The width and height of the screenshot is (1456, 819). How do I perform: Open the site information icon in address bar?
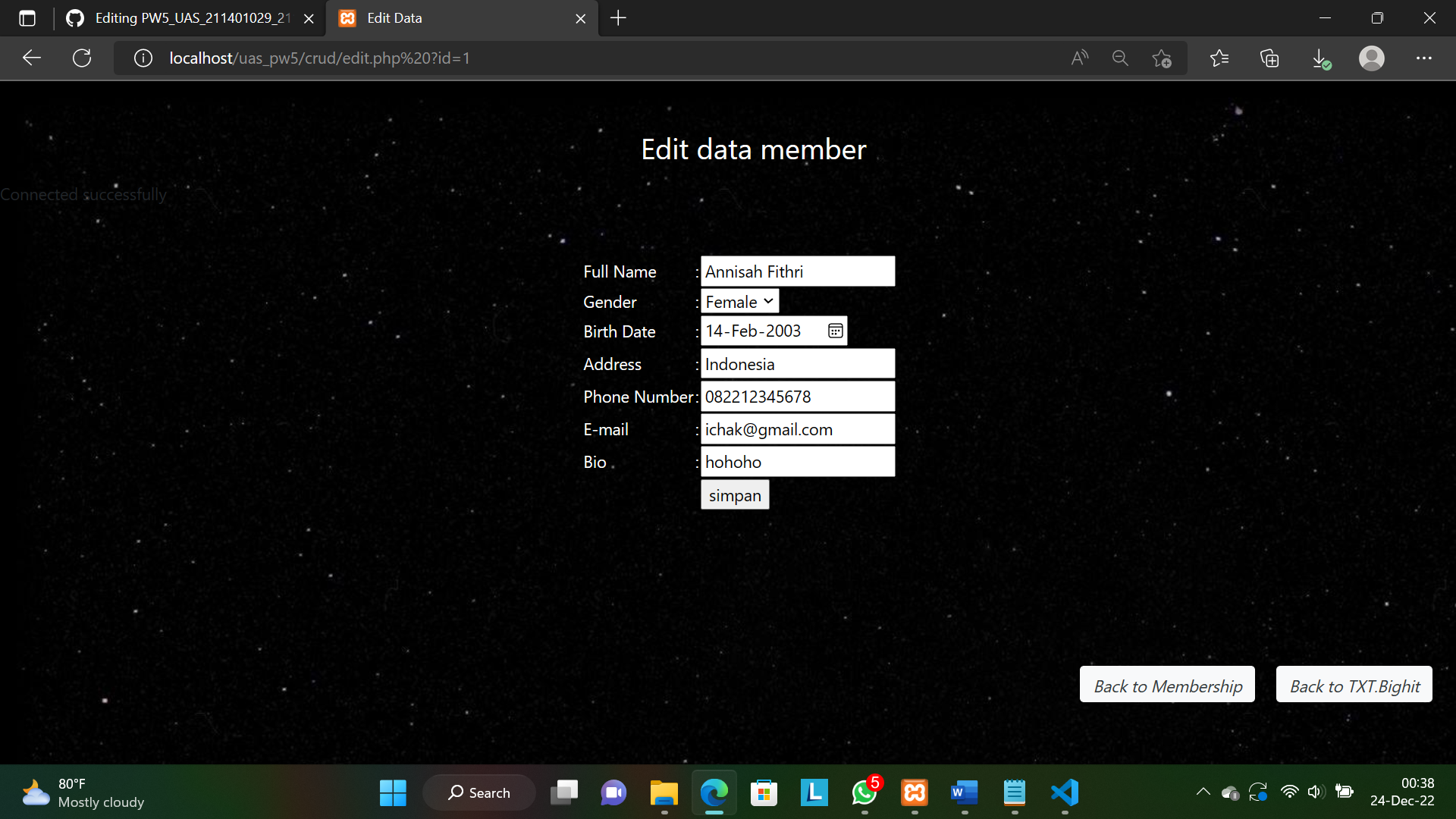pyautogui.click(x=143, y=58)
